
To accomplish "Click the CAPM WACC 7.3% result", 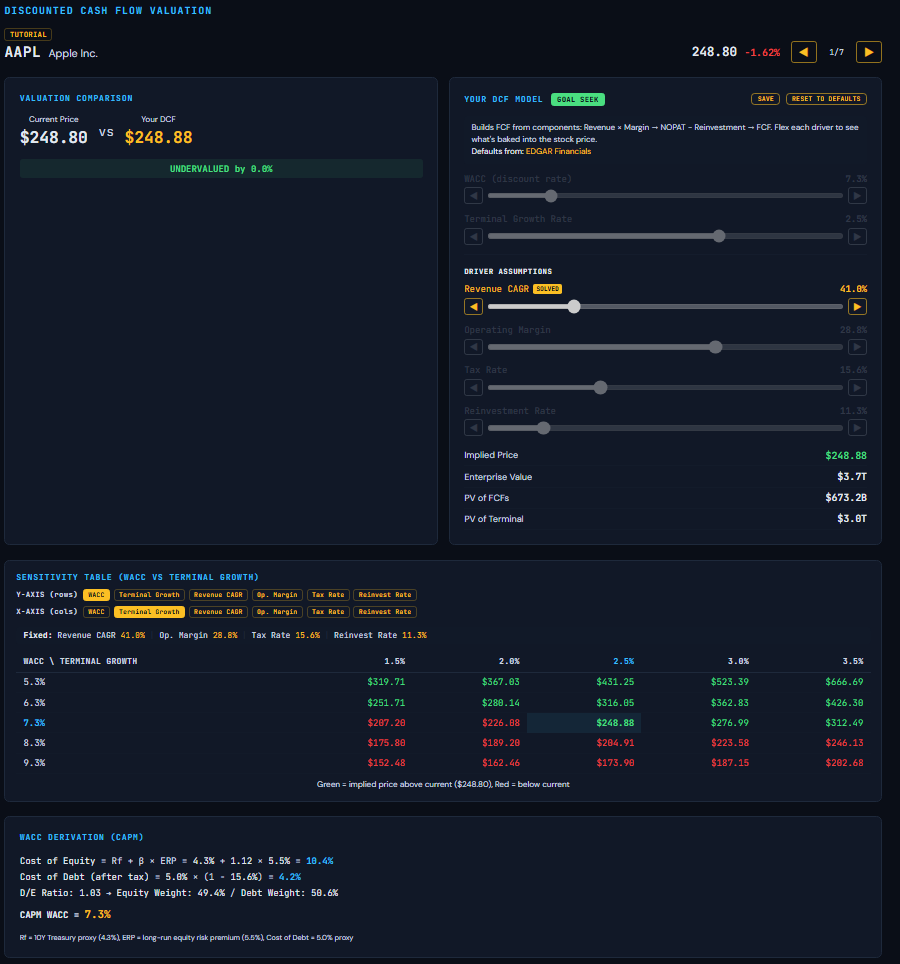I will pos(98,914).
